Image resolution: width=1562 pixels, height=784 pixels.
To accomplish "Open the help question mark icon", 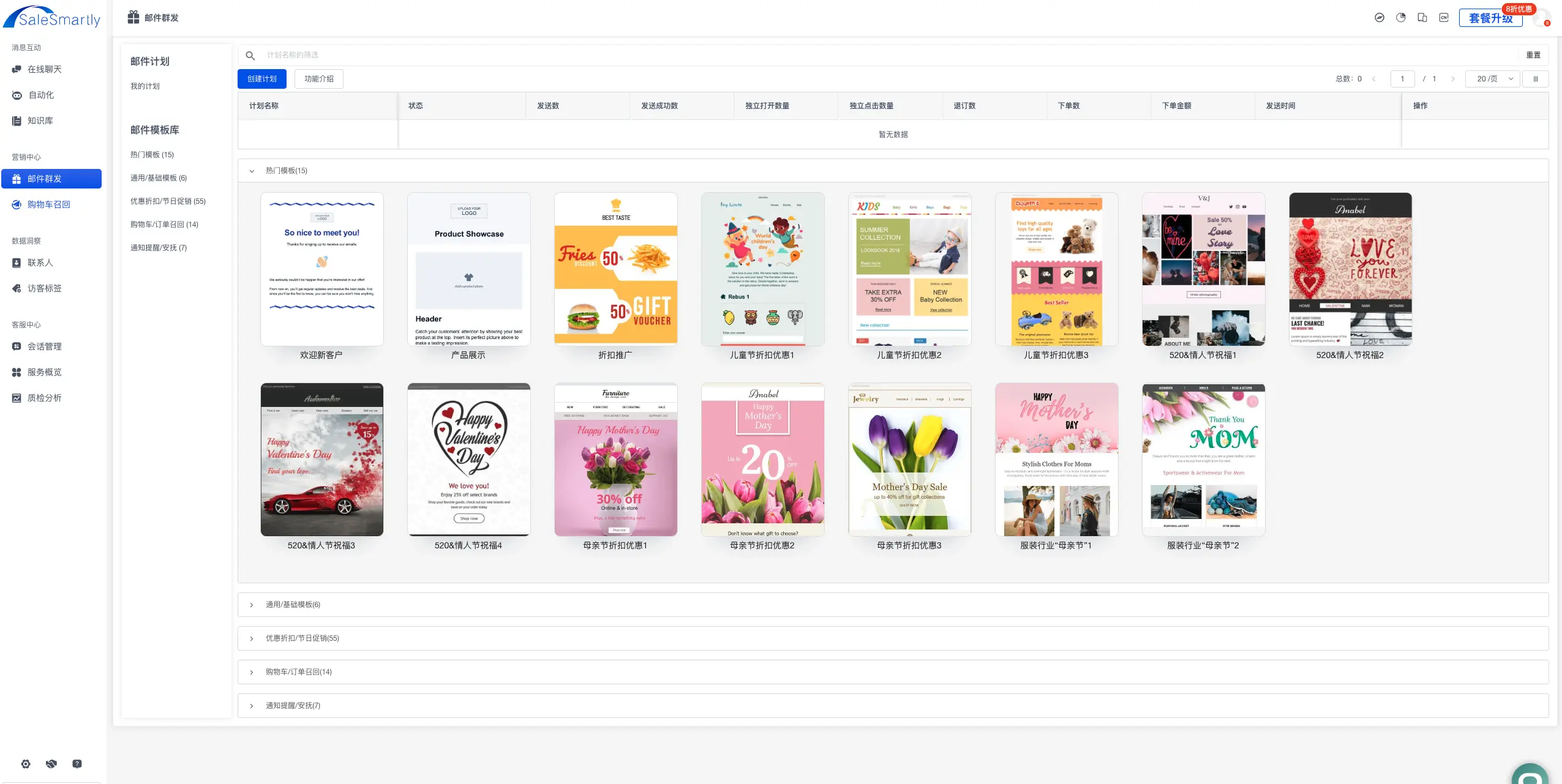I will [x=77, y=764].
